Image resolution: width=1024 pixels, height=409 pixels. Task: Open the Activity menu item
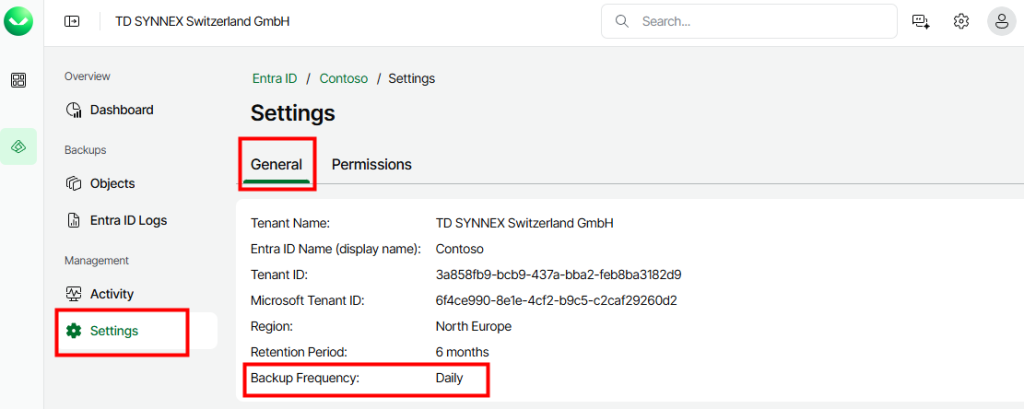point(111,294)
